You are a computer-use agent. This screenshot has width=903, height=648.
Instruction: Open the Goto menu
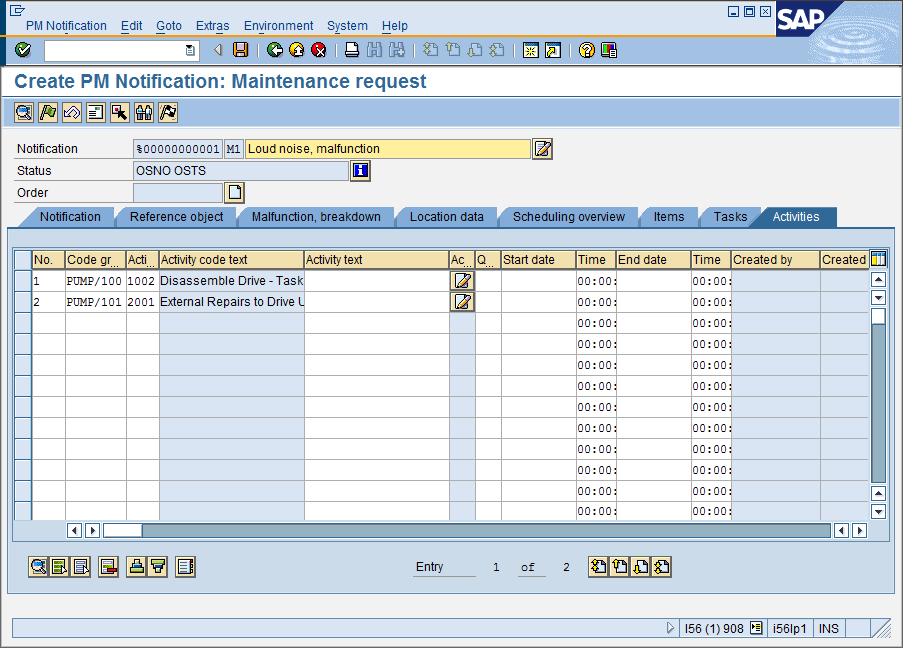pos(169,26)
